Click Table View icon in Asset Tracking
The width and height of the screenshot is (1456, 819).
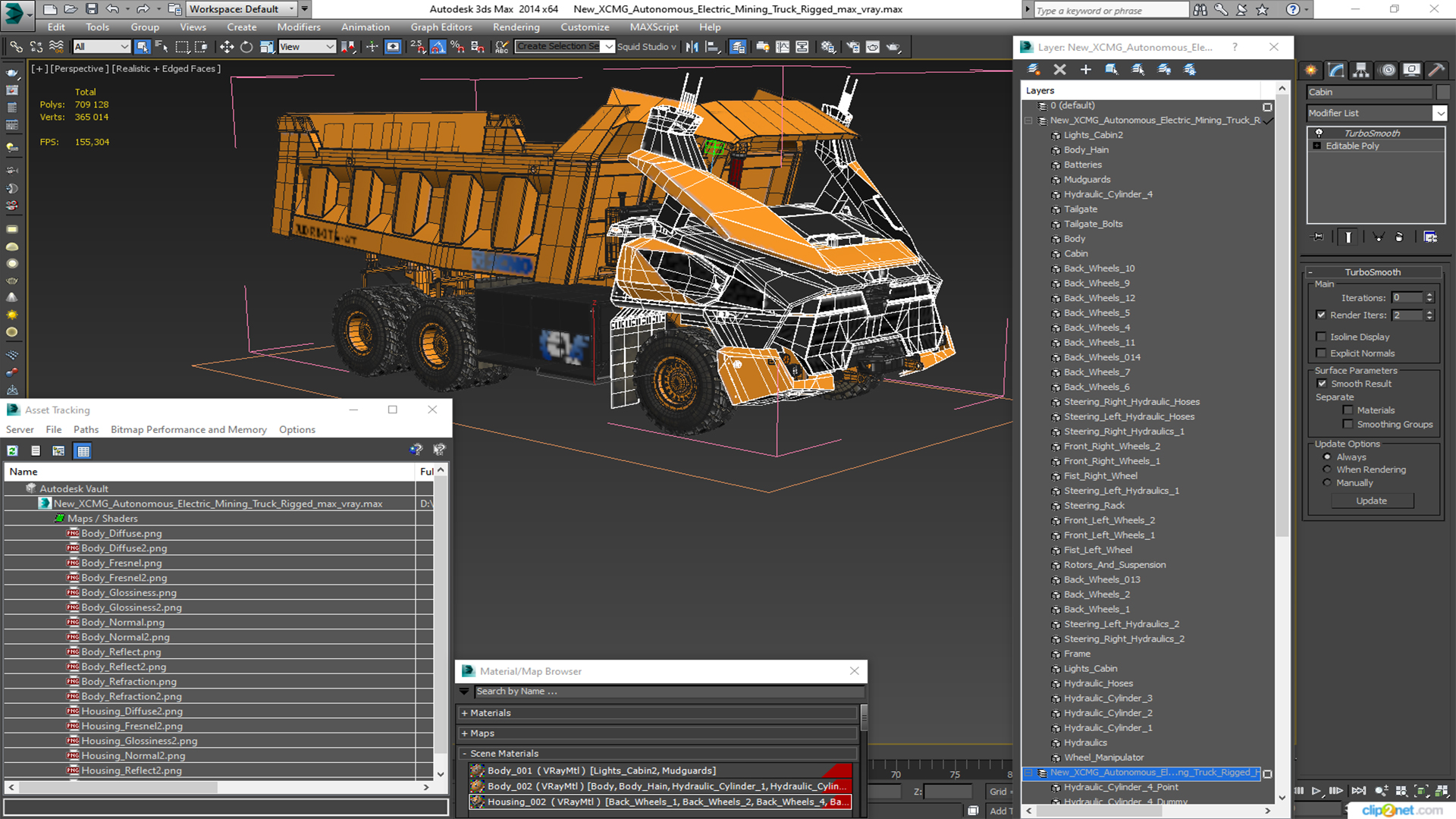click(83, 450)
